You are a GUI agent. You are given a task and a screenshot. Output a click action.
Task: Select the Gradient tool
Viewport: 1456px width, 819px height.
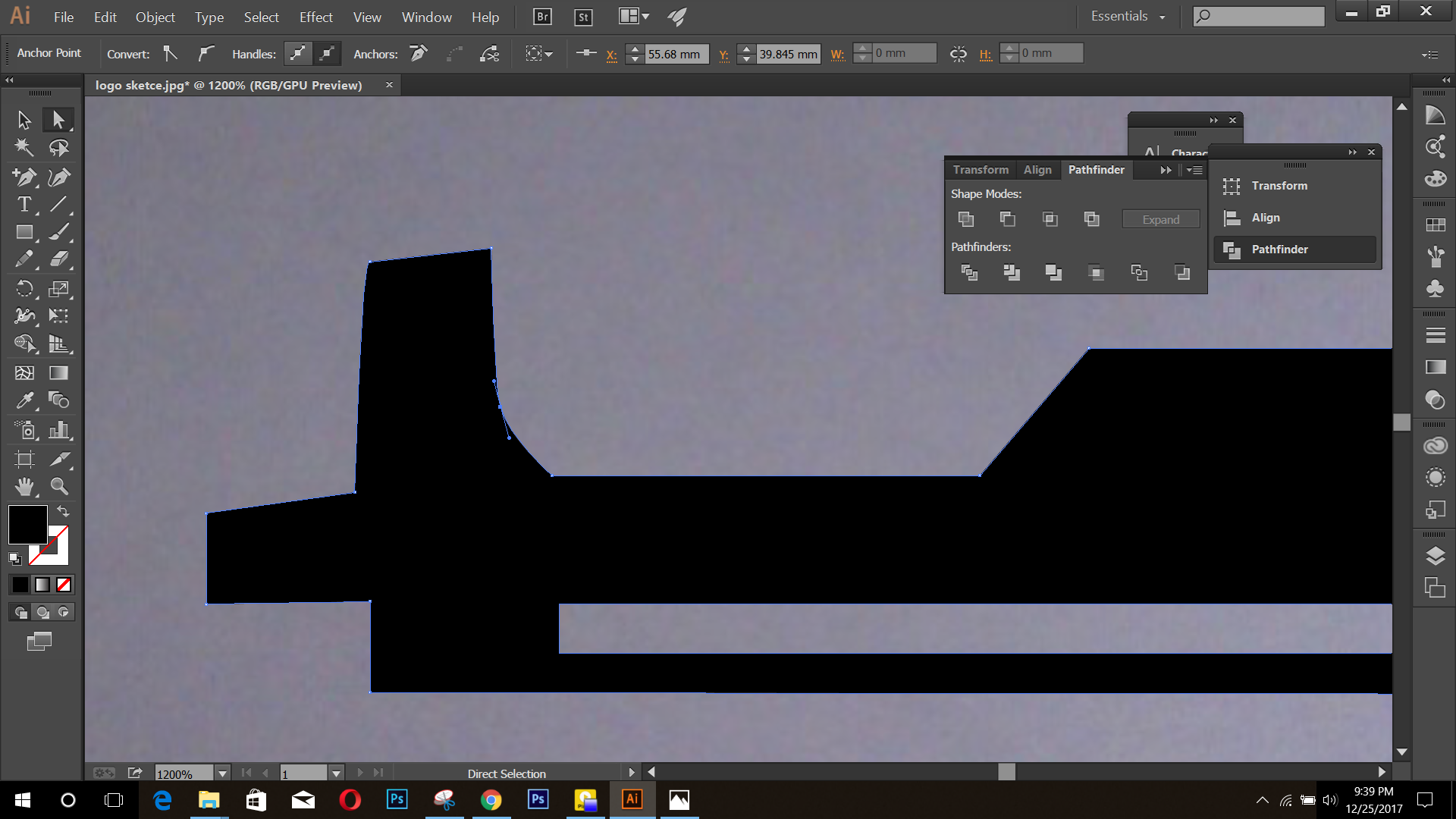click(58, 372)
